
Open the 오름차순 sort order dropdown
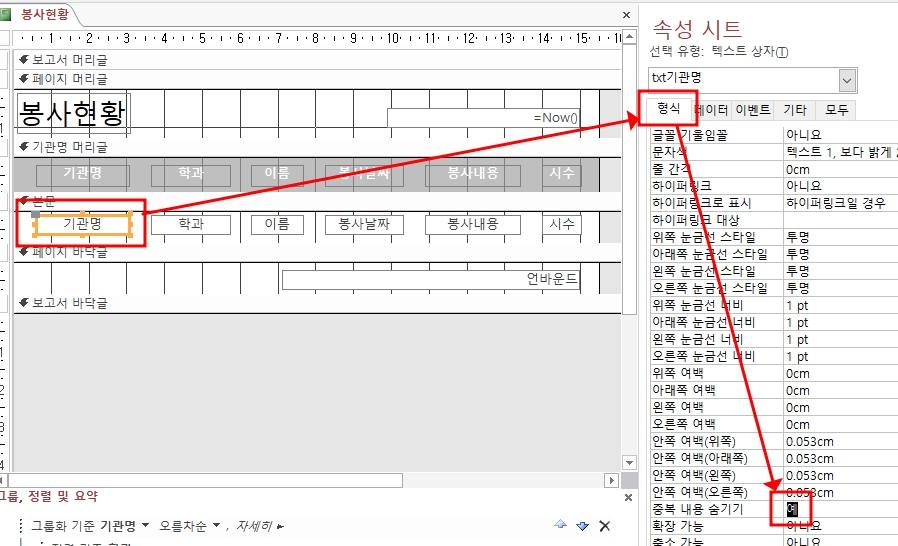pos(216,525)
